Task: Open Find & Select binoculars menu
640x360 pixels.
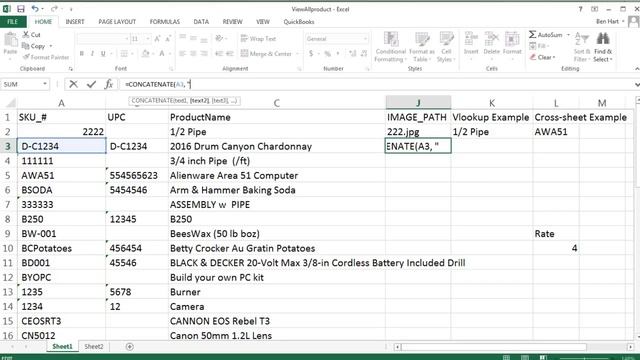Action: point(603,47)
